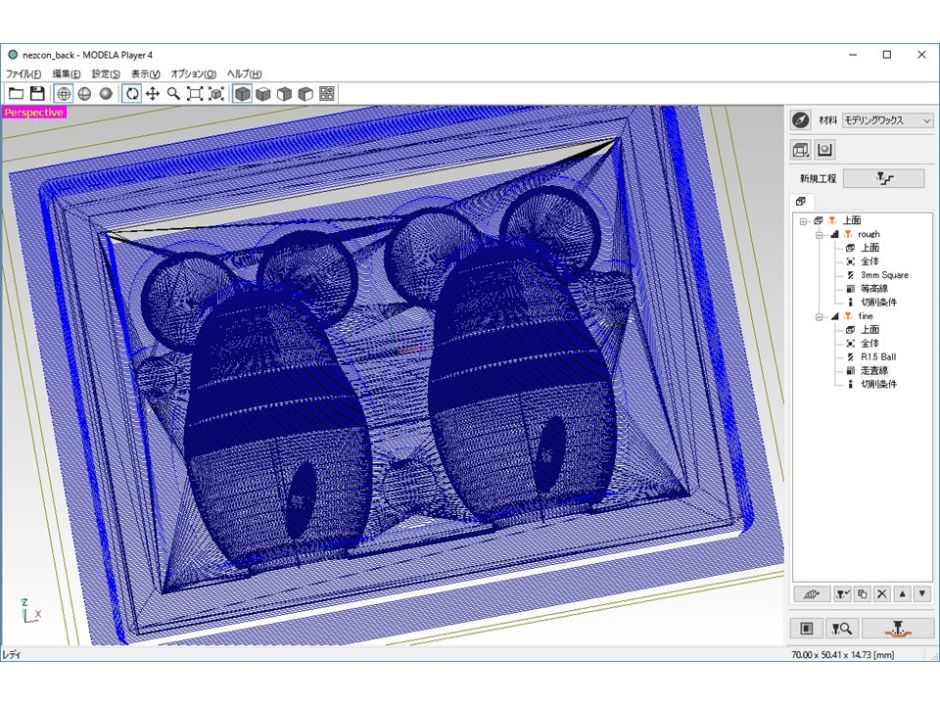
Task: Select 等高線 tool path under rough
Action: click(875, 289)
